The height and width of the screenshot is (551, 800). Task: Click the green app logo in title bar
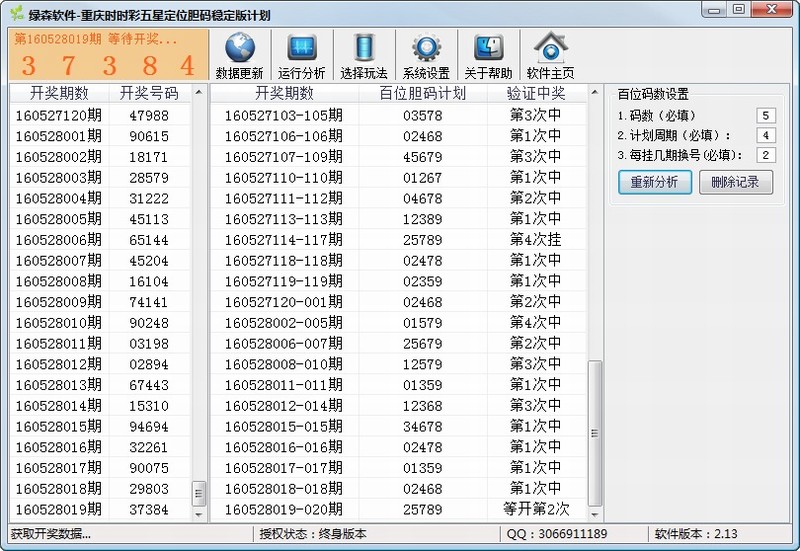tap(16, 13)
